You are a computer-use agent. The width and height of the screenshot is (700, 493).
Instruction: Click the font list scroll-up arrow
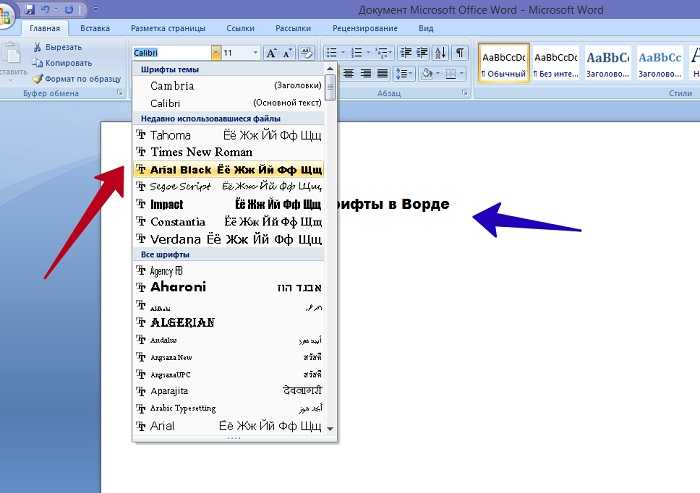tap(330, 69)
